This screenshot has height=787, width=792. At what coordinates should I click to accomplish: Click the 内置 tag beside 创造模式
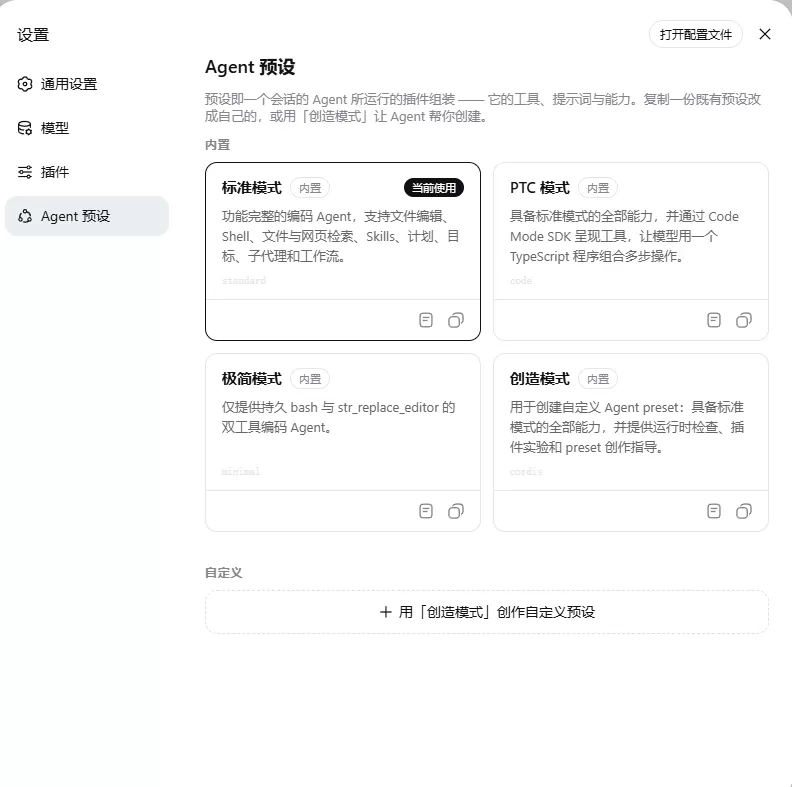click(598, 379)
